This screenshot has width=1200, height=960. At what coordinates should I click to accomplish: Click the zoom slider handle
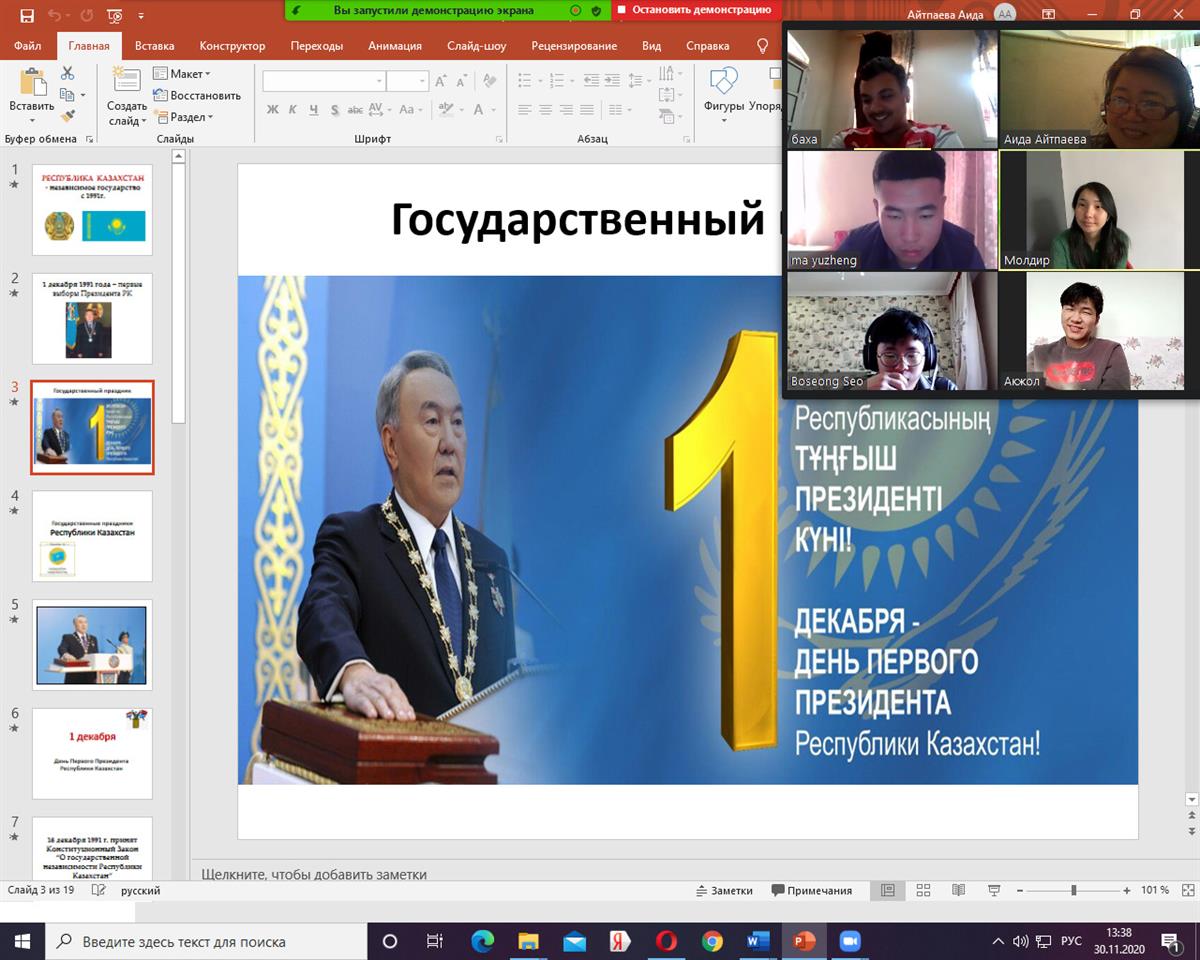(x=1074, y=890)
